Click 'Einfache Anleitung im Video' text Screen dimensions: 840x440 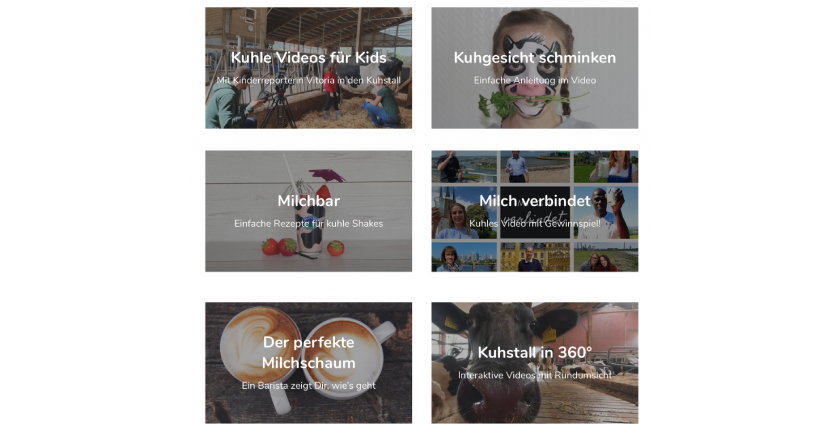click(535, 80)
